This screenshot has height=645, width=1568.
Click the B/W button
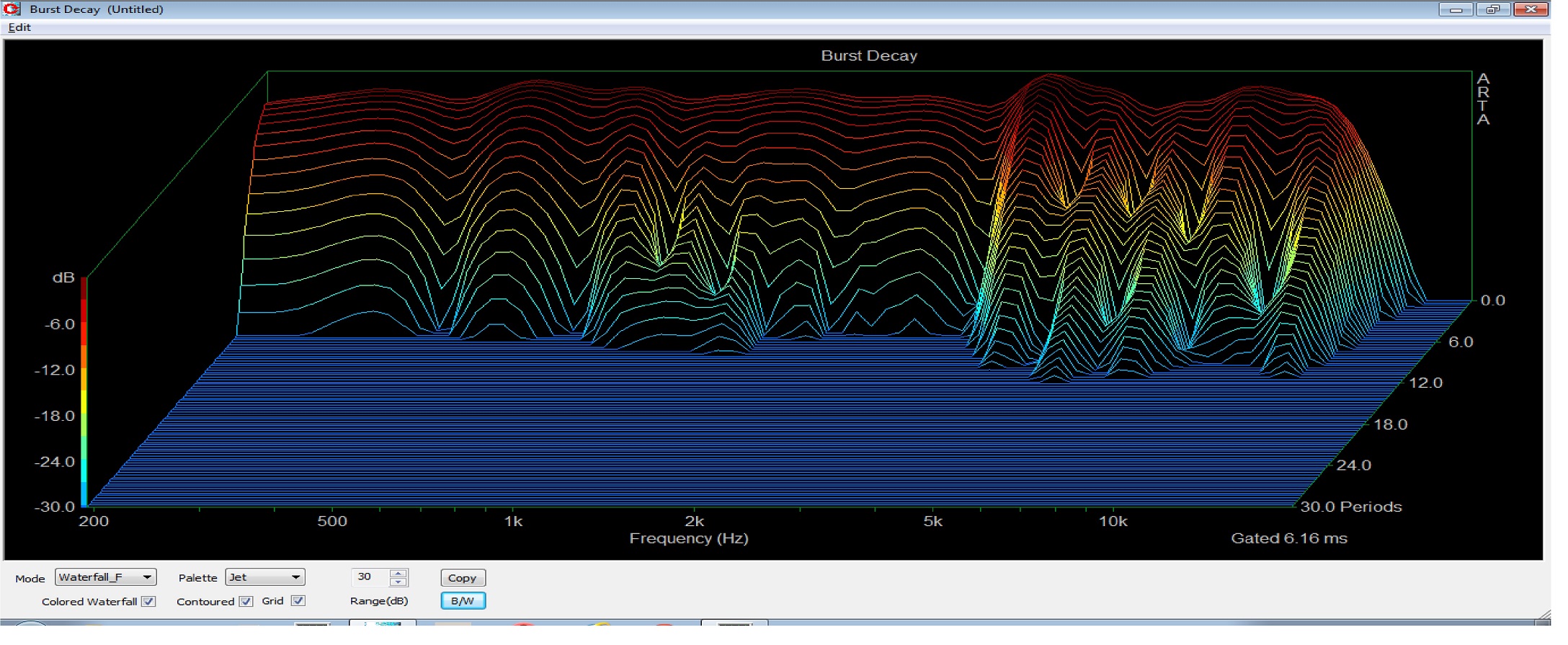coord(463,600)
